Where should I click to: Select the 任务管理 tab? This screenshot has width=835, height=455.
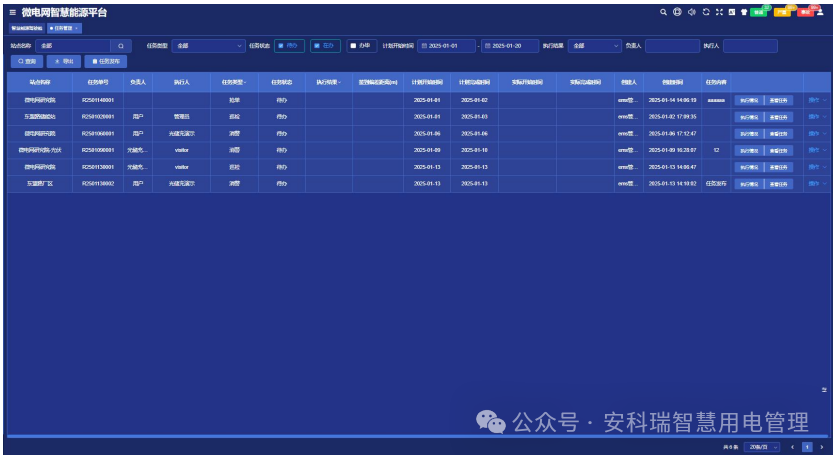tap(62, 28)
